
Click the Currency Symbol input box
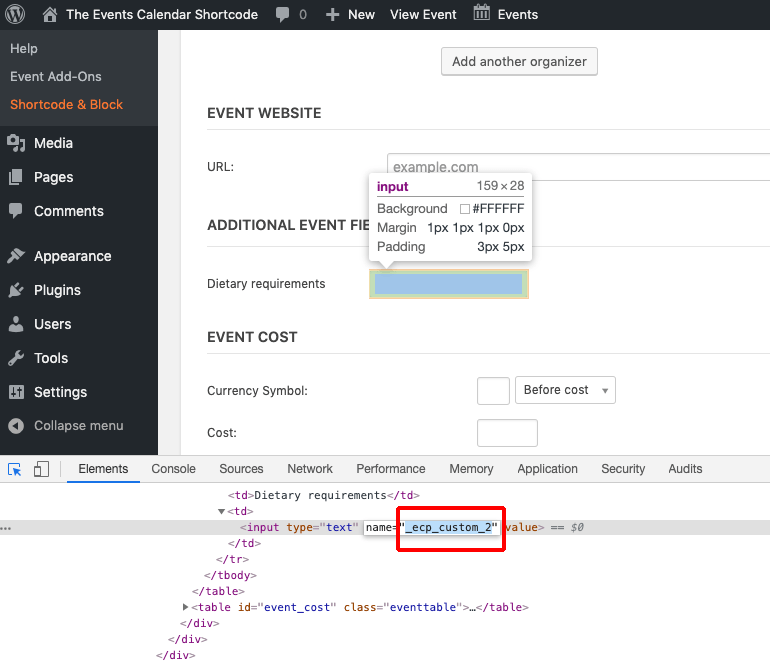pos(493,390)
